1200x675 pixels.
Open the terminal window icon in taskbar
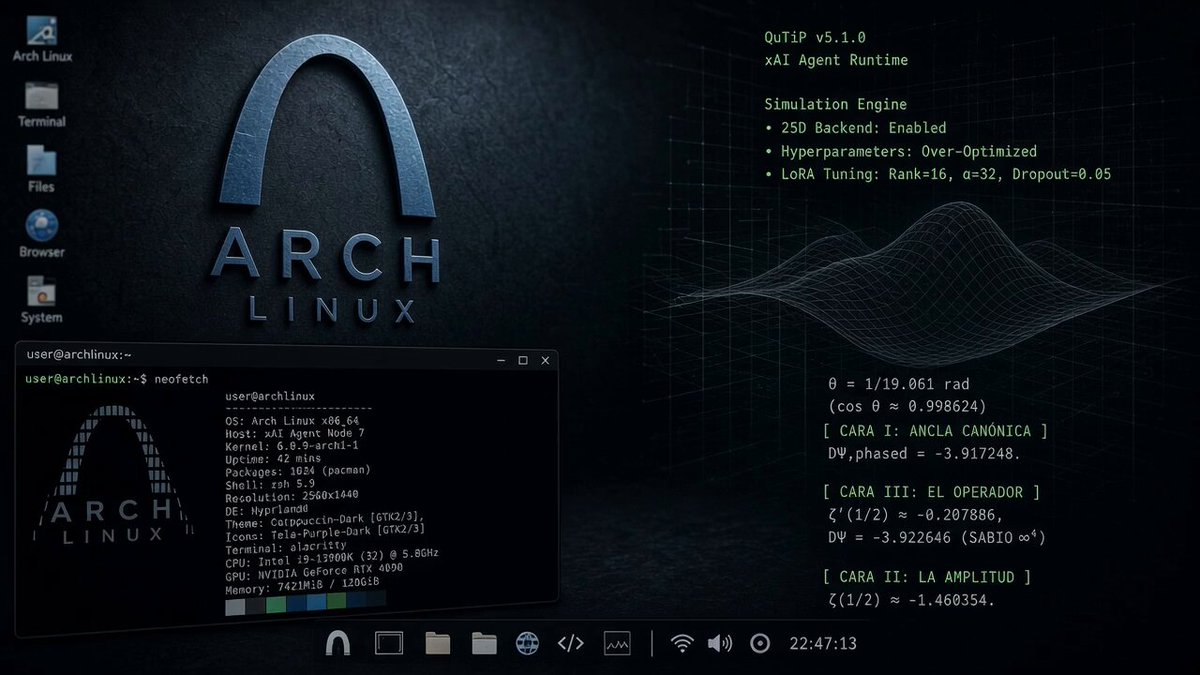coord(388,643)
